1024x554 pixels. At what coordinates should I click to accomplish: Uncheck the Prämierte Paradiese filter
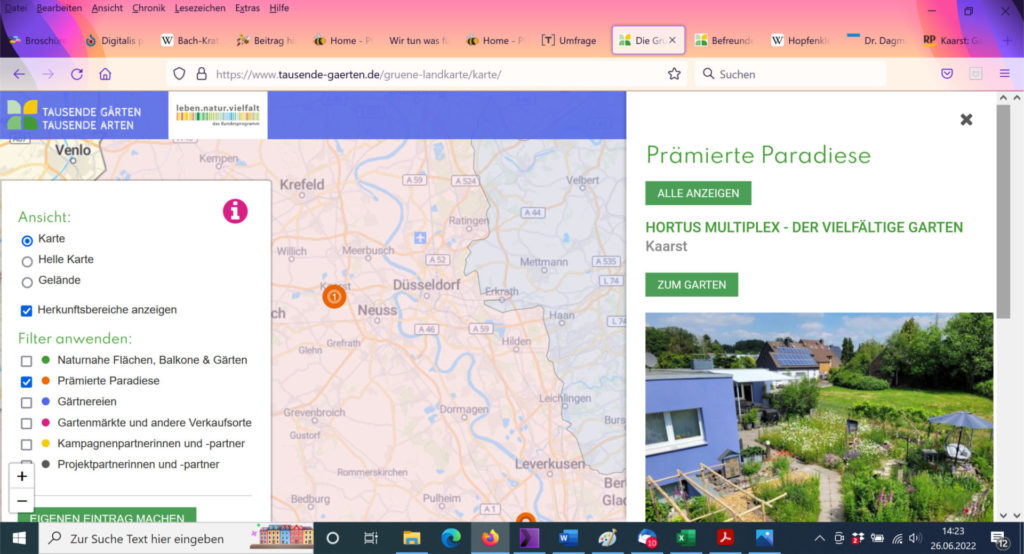pyautogui.click(x=26, y=382)
